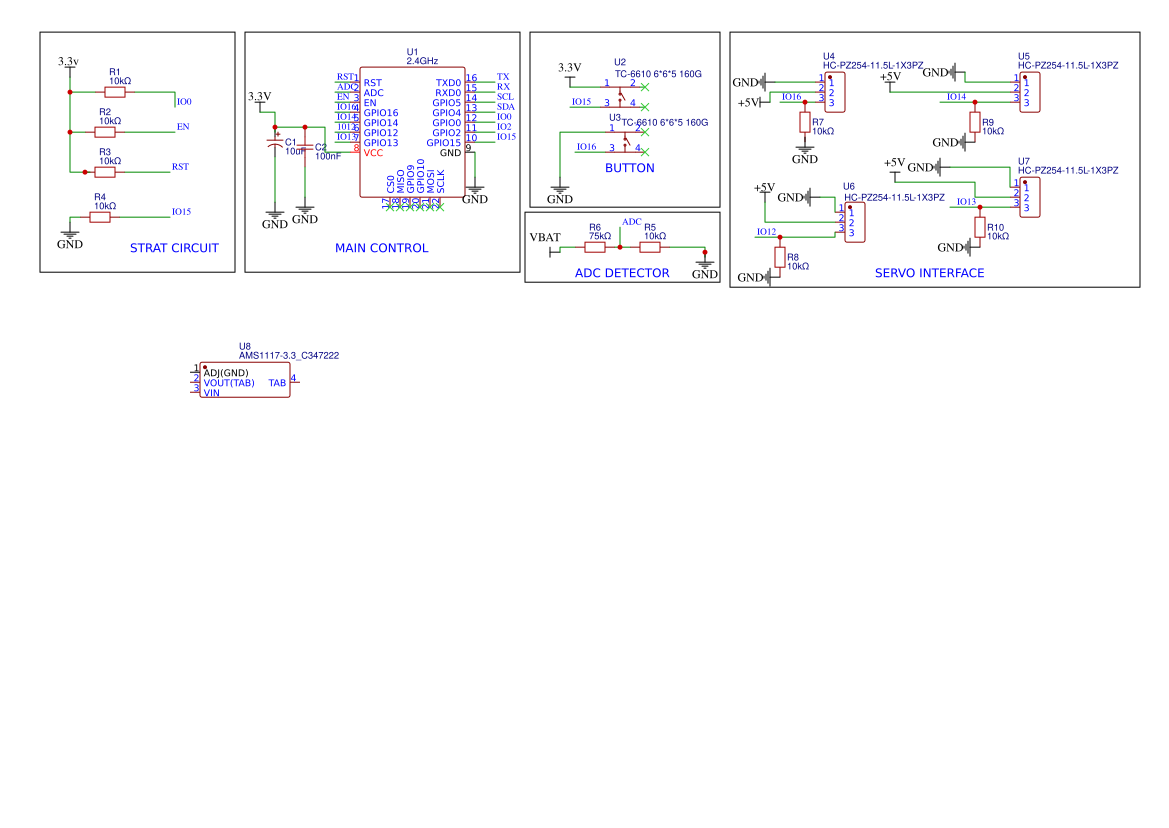Select the U8 AMS1117-3.3 regulator symbol
Image resolution: width=1169 pixels, height=828 pixels.
click(245, 381)
